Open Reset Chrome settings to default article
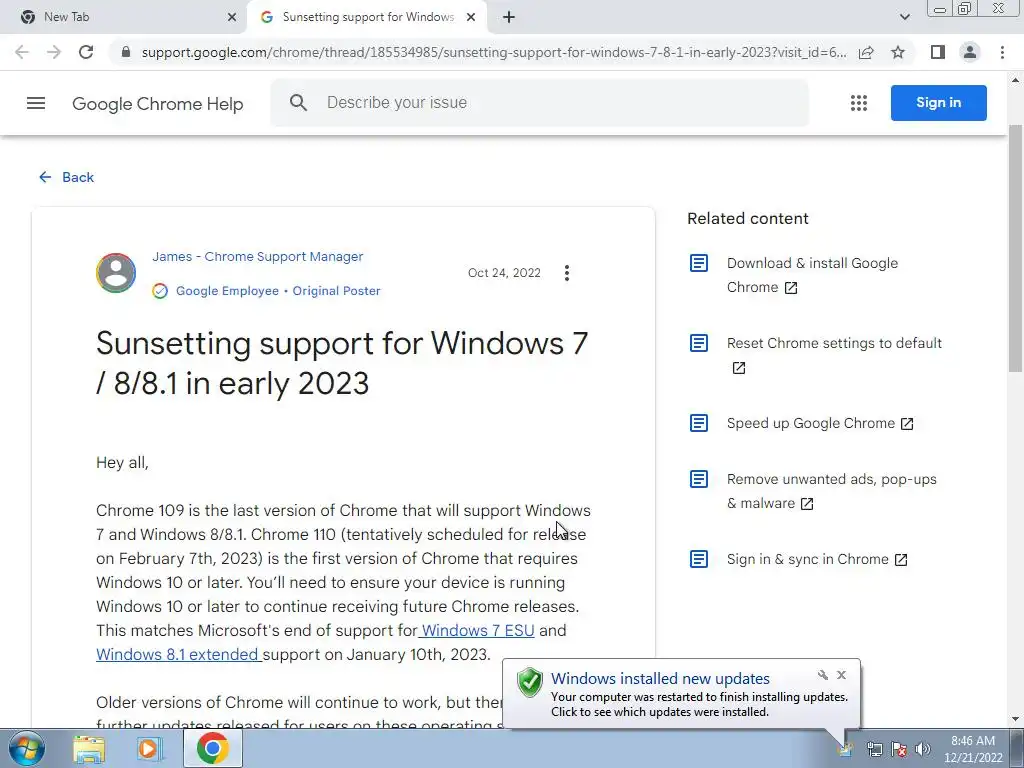The width and height of the screenshot is (1024, 768). (834, 355)
